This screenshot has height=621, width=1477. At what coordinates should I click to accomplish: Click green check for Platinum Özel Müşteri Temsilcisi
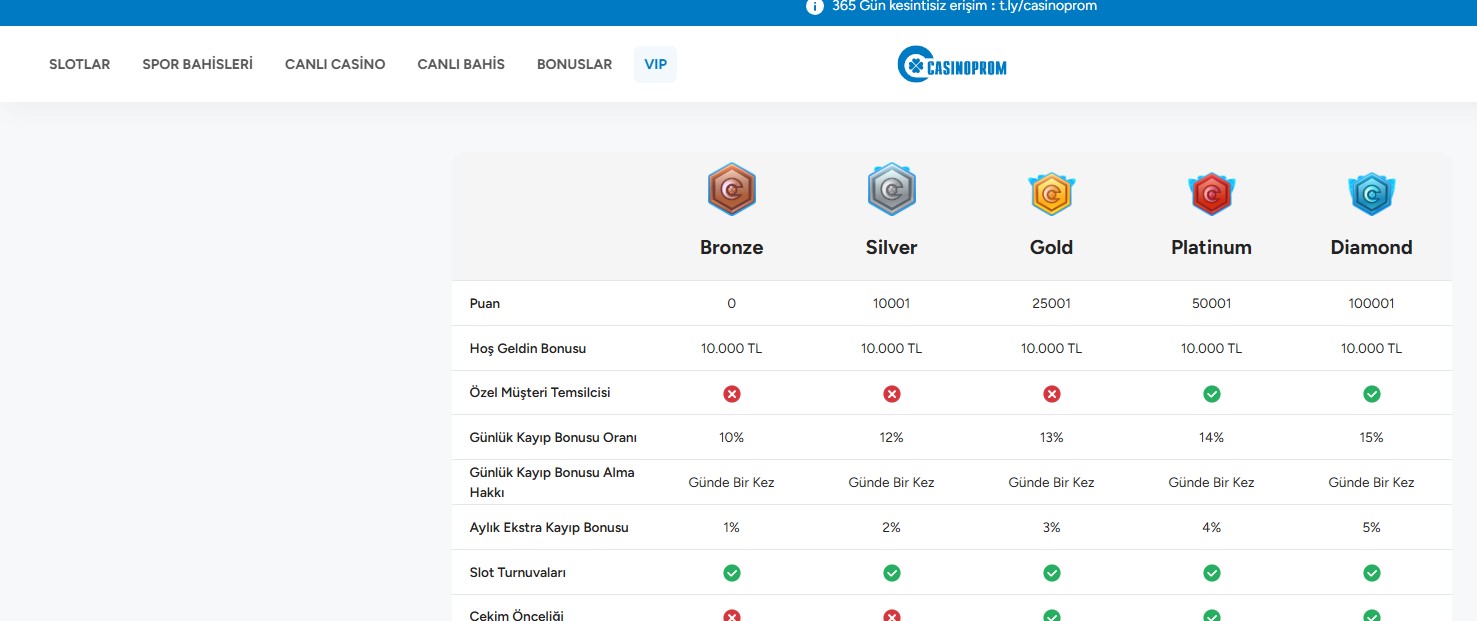1211,394
